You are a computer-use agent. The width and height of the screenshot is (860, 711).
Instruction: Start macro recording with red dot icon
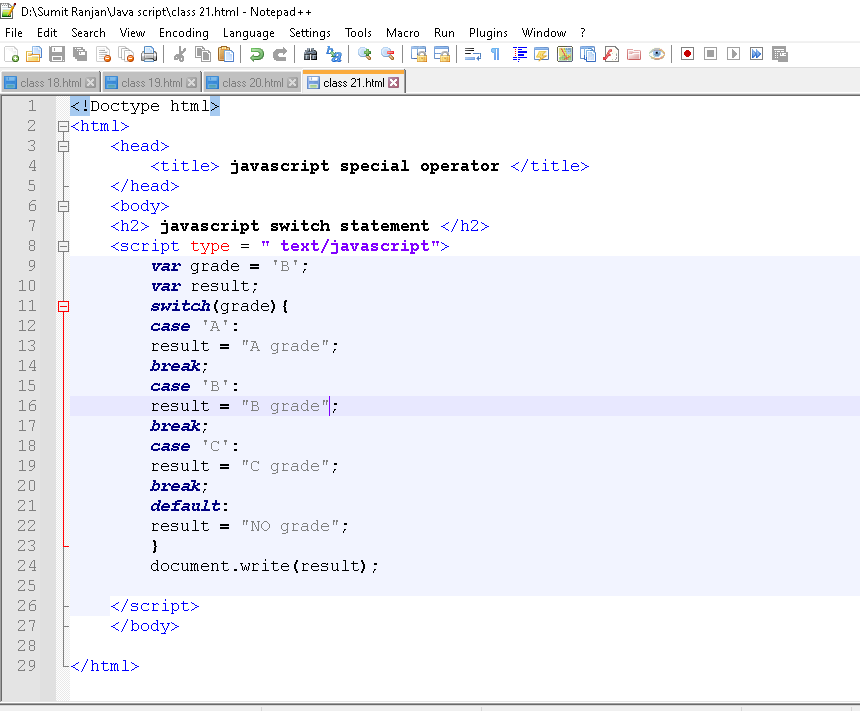pos(687,54)
